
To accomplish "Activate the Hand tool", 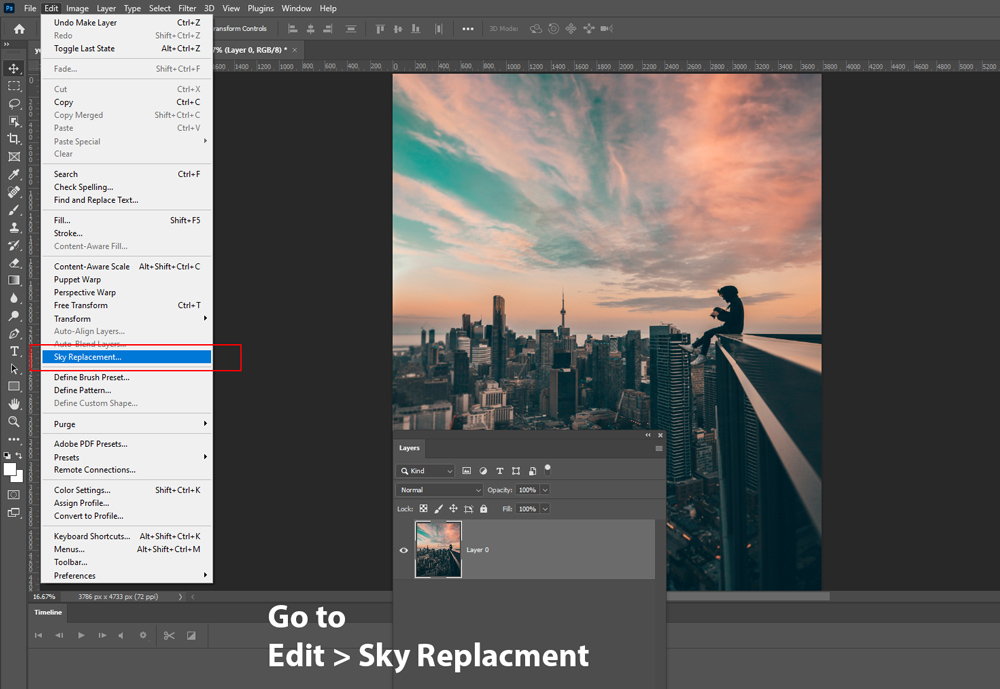I will pos(14,404).
